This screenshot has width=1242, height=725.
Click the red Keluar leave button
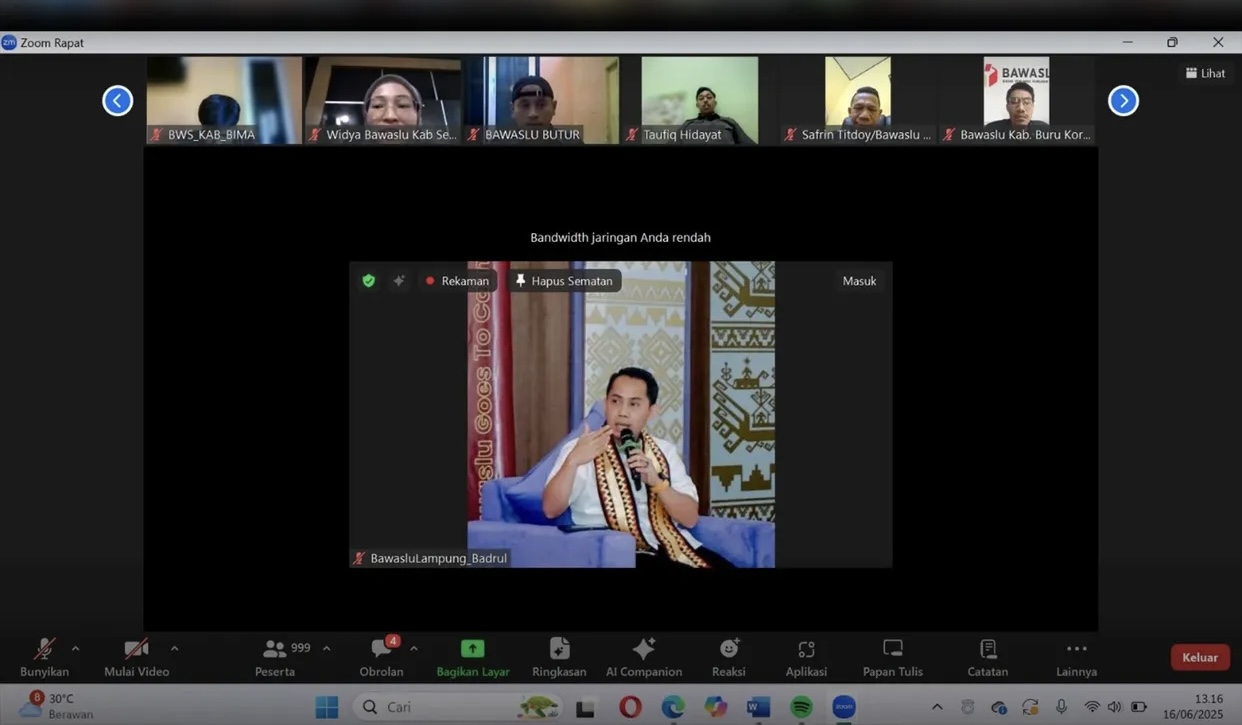[x=1199, y=657]
